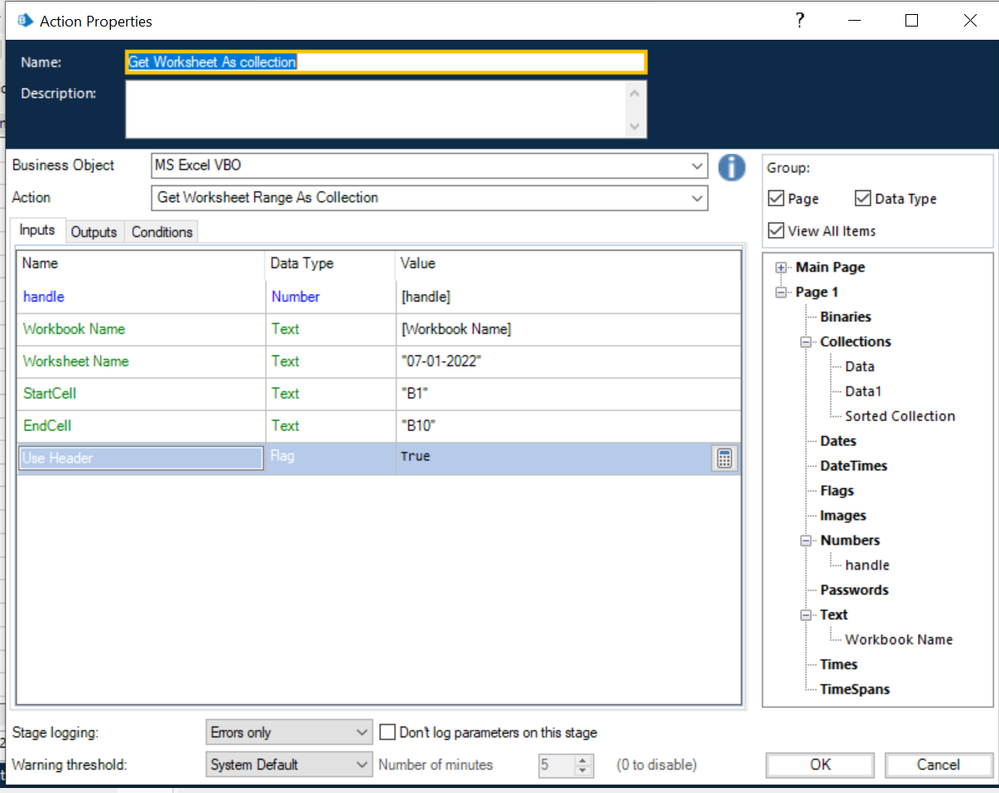The width and height of the screenshot is (999, 793).
Task: Toggle the Page group checkbox
Action: click(777, 199)
